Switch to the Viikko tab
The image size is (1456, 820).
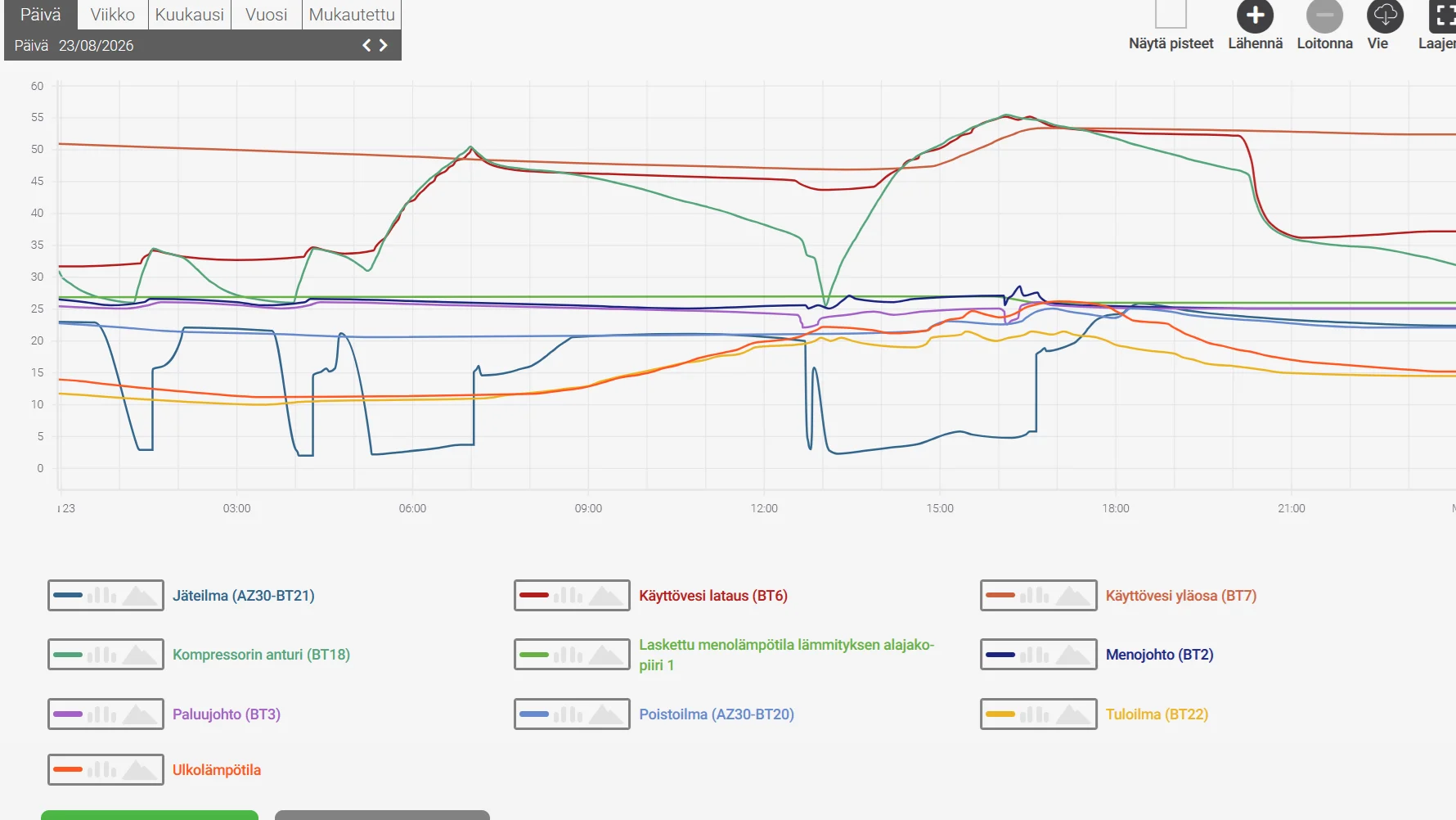[x=113, y=15]
